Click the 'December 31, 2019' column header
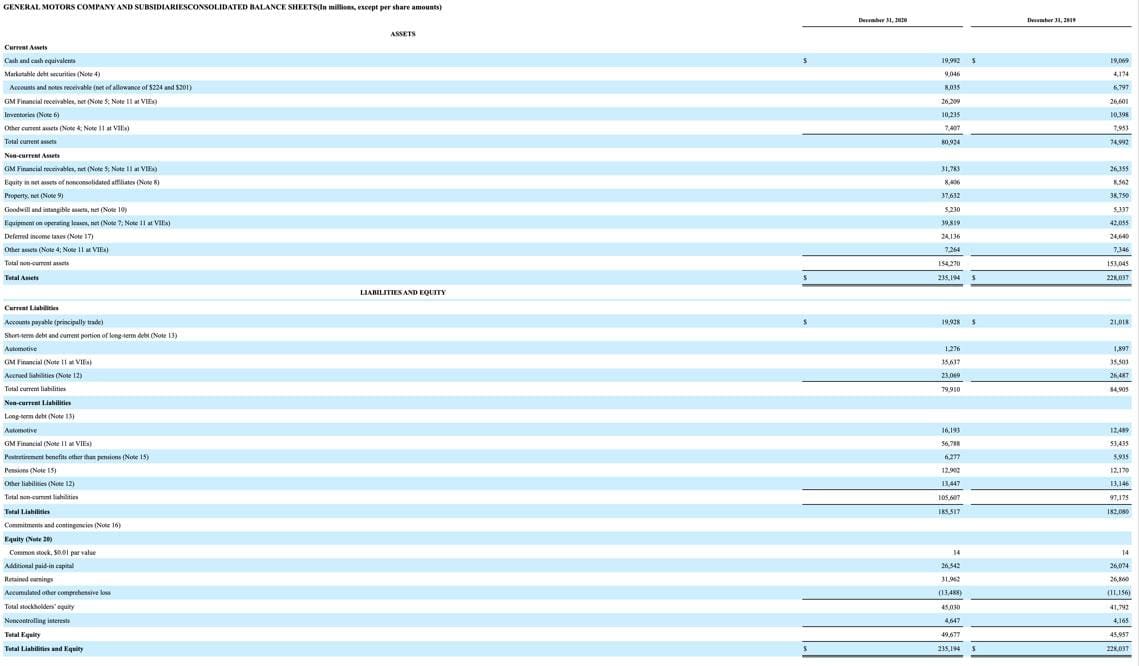This screenshot has width=1139, height=666. pyautogui.click(x=1051, y=20)
